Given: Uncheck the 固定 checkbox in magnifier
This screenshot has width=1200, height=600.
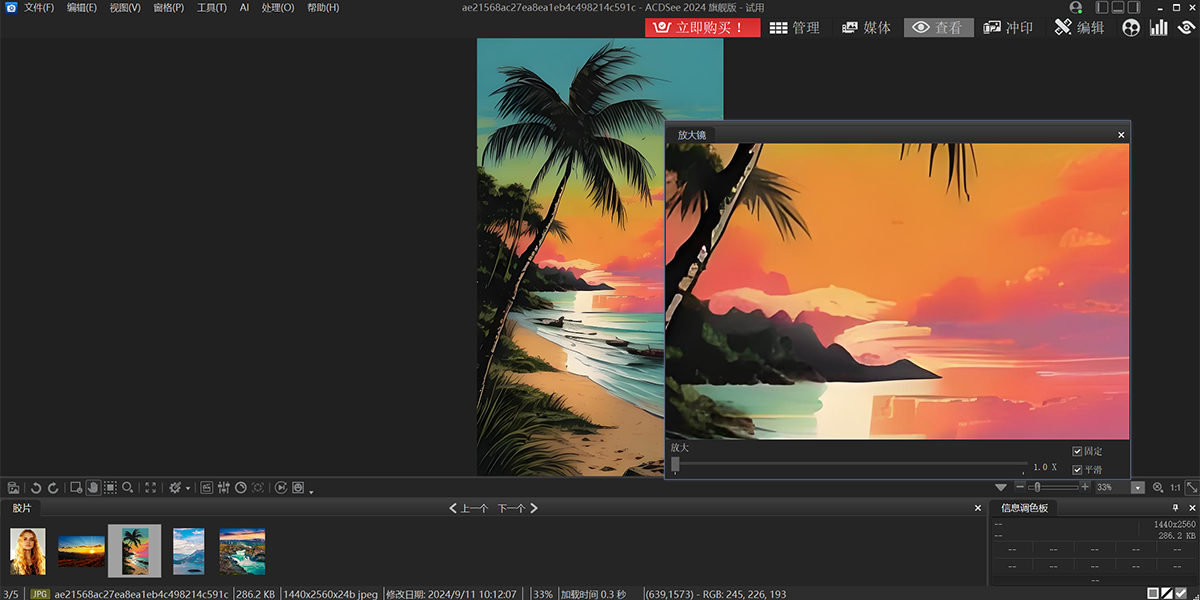Looking at the screenshot, I should pos(1077,451).
